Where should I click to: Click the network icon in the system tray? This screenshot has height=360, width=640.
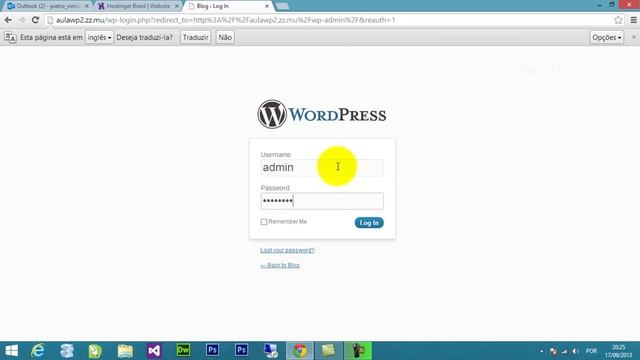coord(564,351)
